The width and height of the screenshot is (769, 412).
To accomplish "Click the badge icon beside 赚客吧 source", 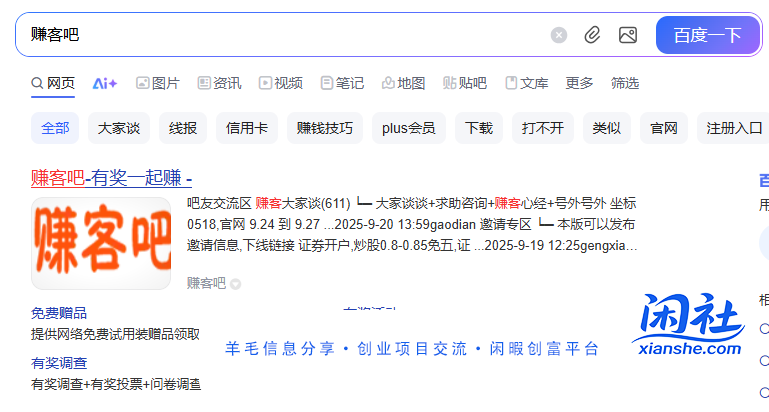I will [236, 284].
